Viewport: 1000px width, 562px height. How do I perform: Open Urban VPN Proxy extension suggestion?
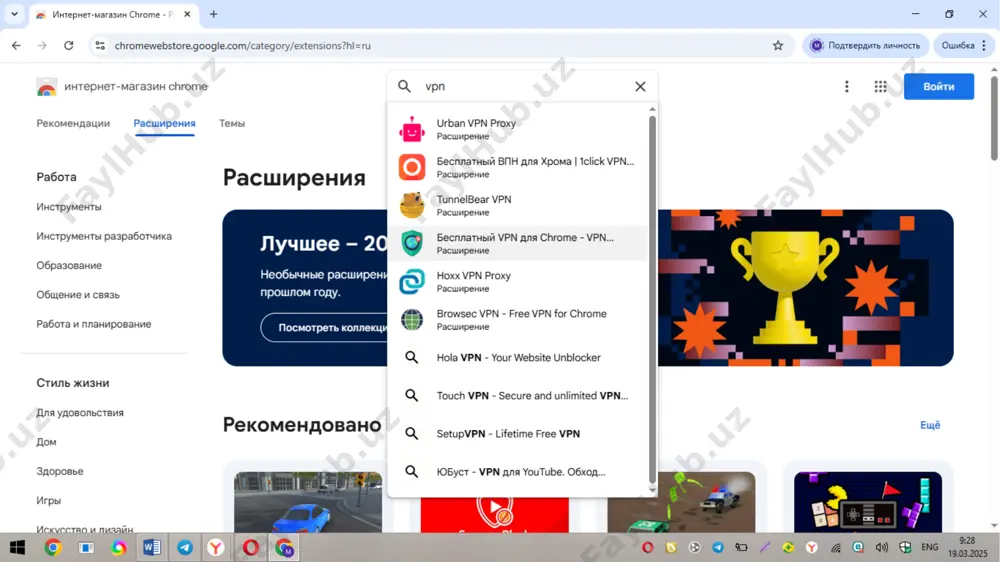pos(518,129)
